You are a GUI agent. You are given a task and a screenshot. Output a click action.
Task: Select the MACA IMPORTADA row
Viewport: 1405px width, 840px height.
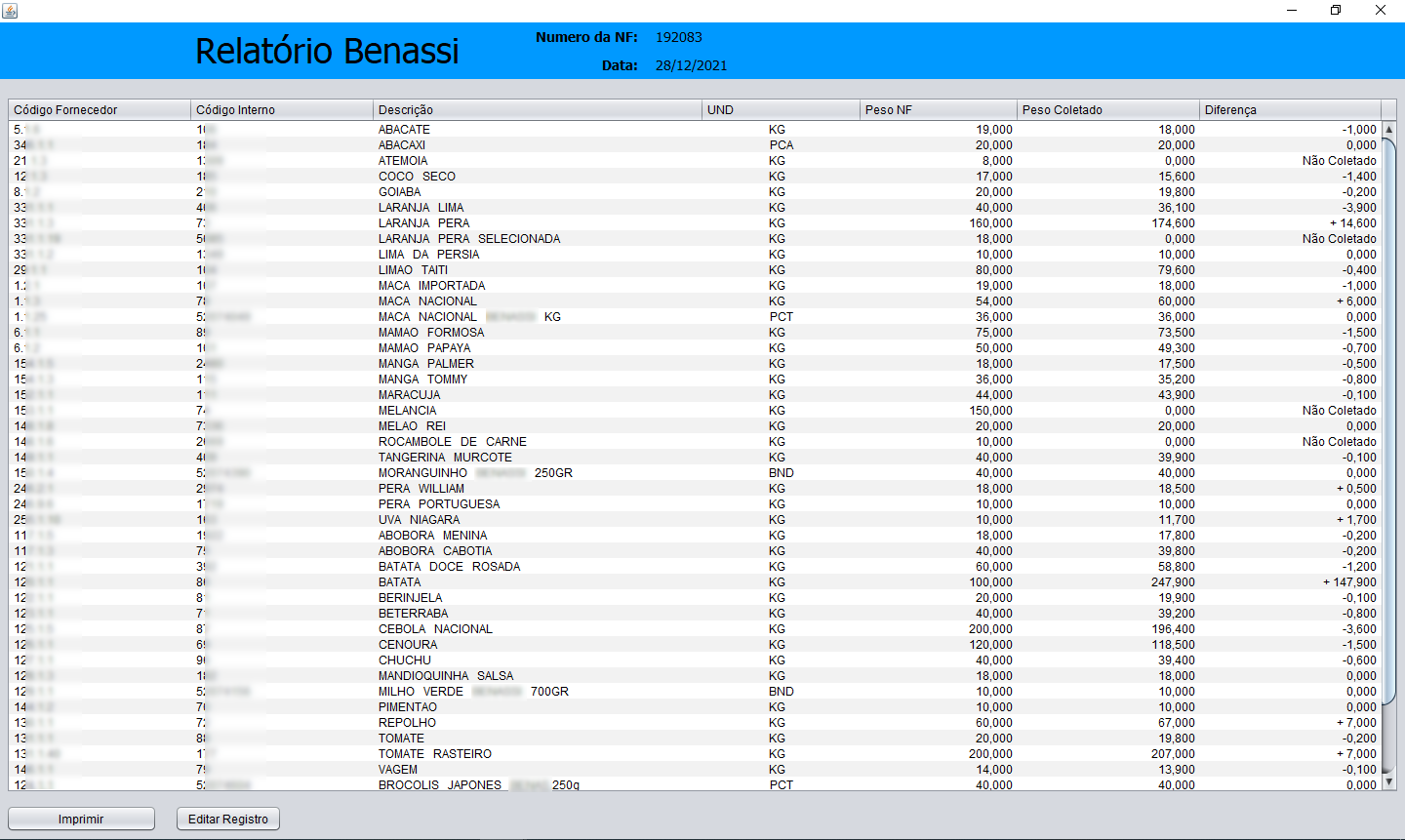coord(695,286)
